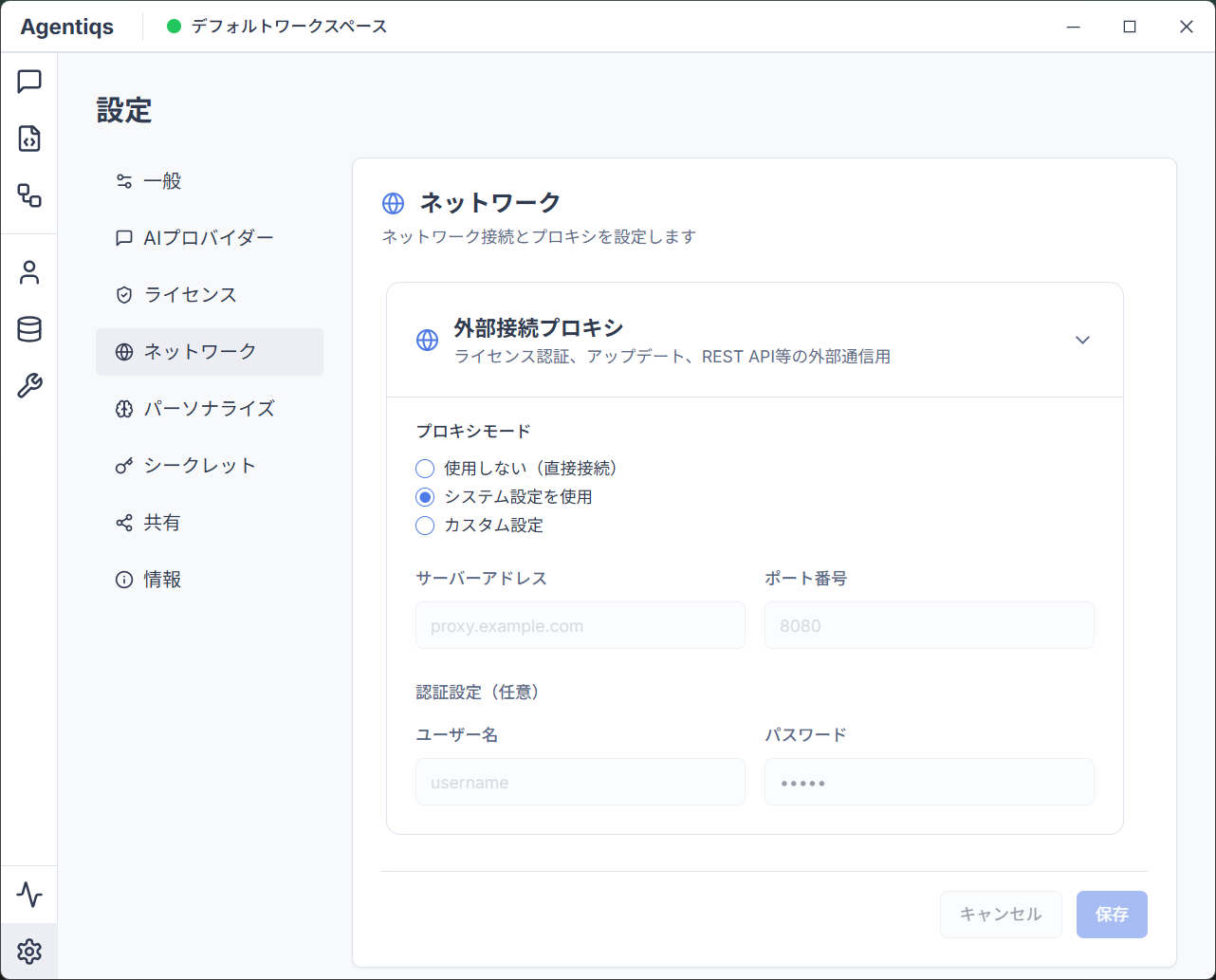This screenshot has height=980, width=1216.
Task: Click the settings gear icon at bottom
Action: (29, 952)
